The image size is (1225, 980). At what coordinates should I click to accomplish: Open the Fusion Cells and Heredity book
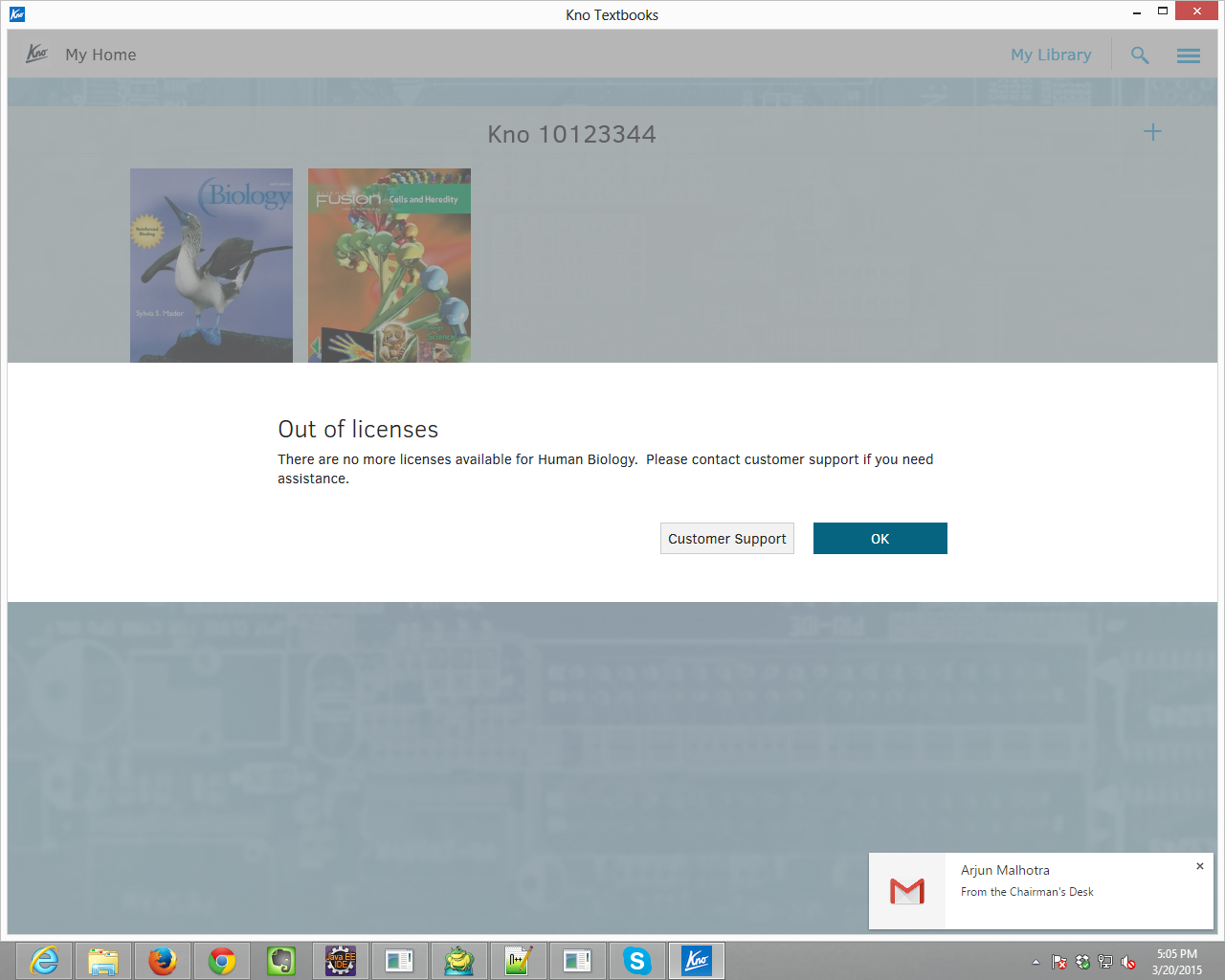coord(390,265)
